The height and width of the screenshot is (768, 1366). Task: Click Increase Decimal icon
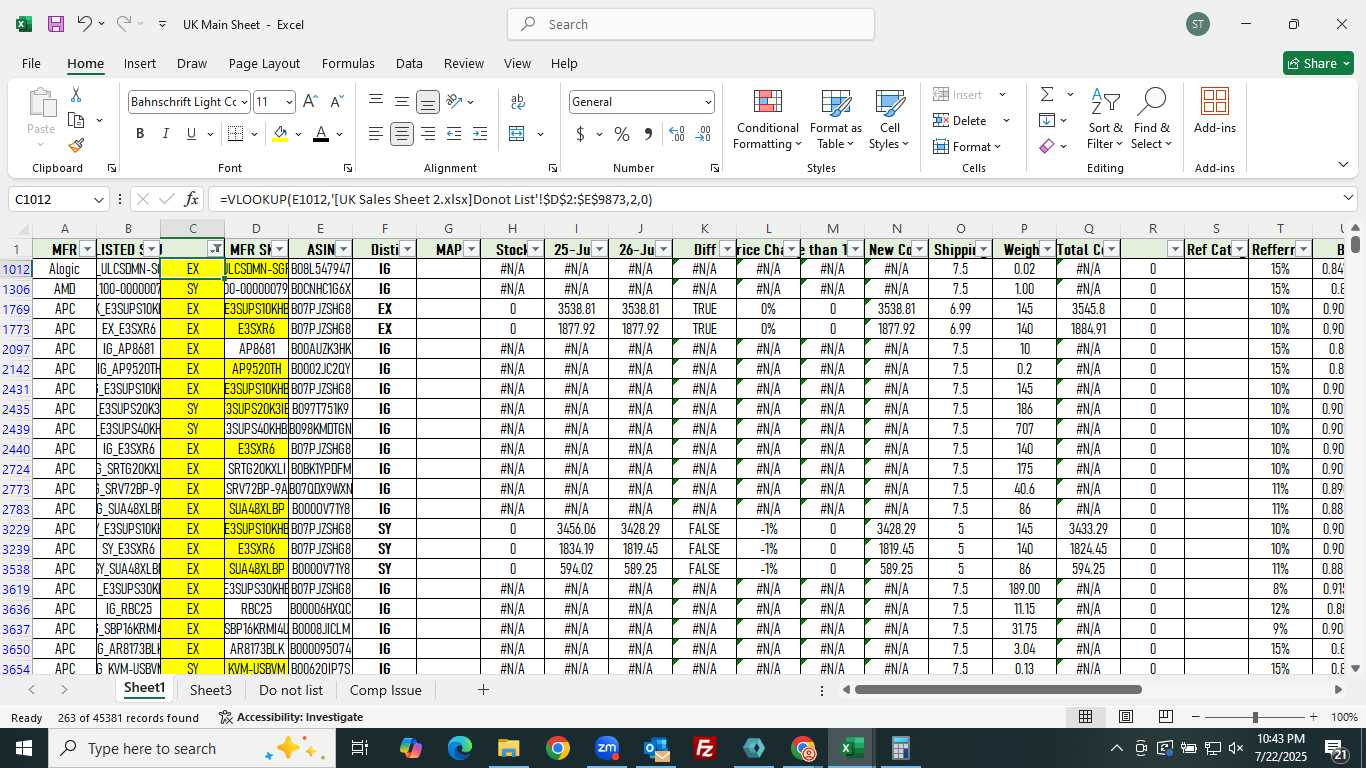point(677,134)
